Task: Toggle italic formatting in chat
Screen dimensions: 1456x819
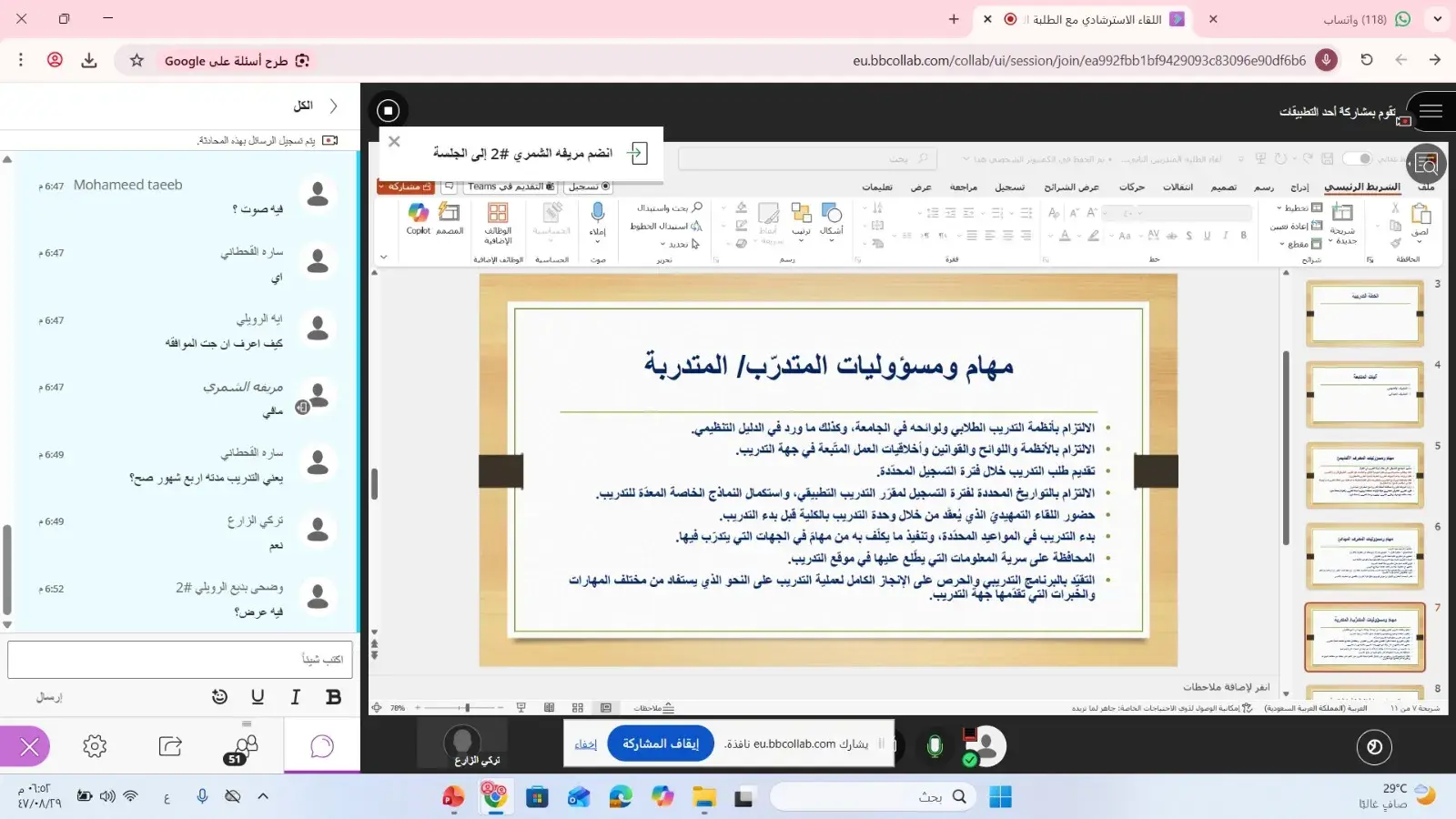Action: click(x=295, y=697)
